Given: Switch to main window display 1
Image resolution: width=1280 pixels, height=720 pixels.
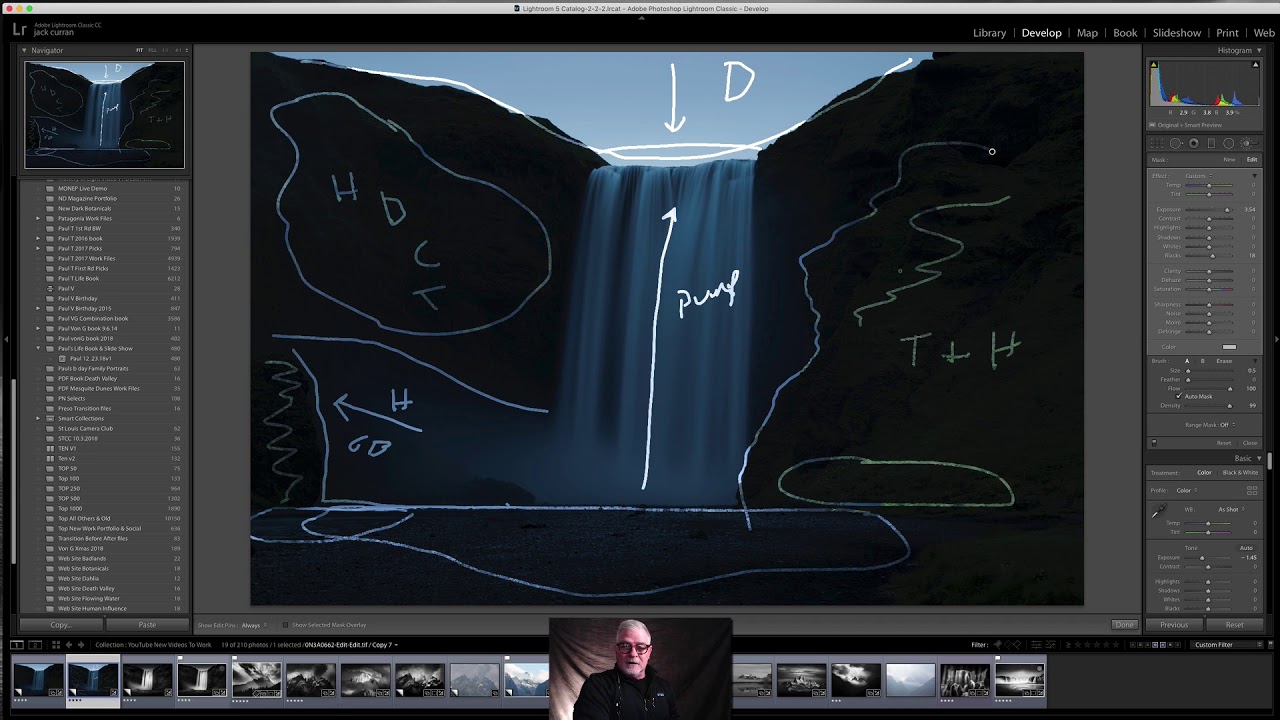Looking at the screenshot, I should (x=18, y=645).
